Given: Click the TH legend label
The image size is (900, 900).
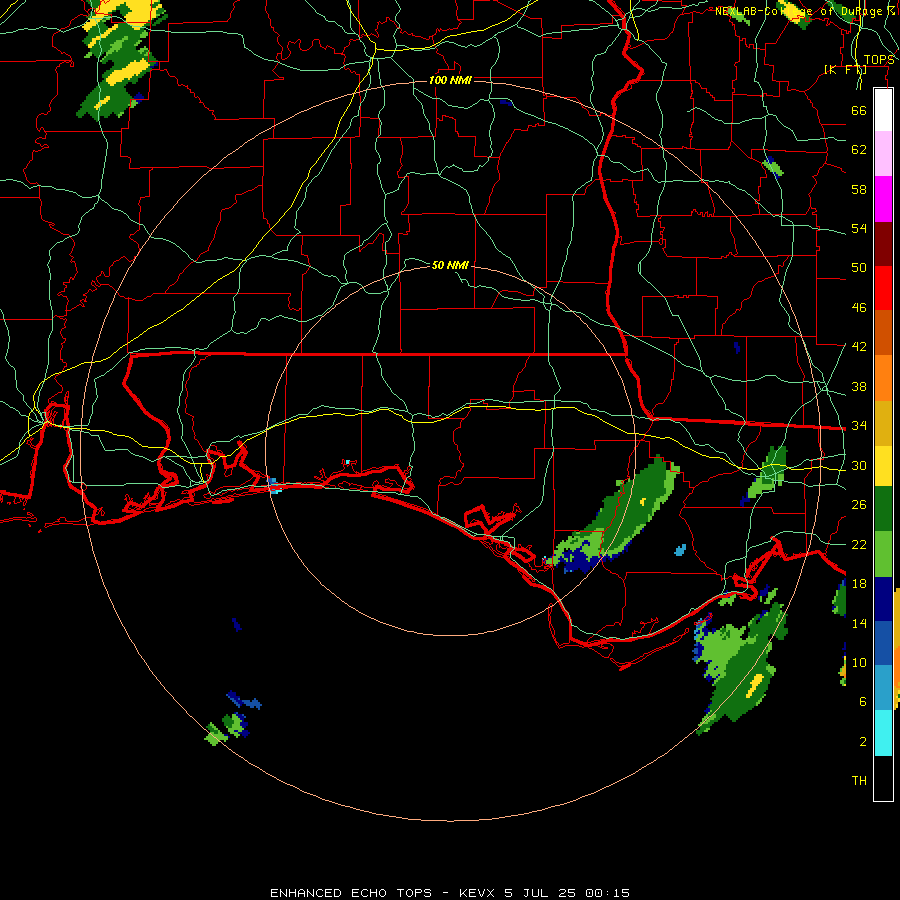Looking at the screenshot, I should 859,781.
